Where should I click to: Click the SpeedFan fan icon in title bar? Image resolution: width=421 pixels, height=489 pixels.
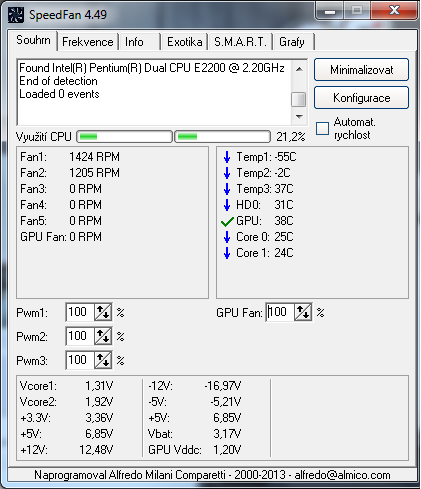pyautogui.click(x=15, y=15)
